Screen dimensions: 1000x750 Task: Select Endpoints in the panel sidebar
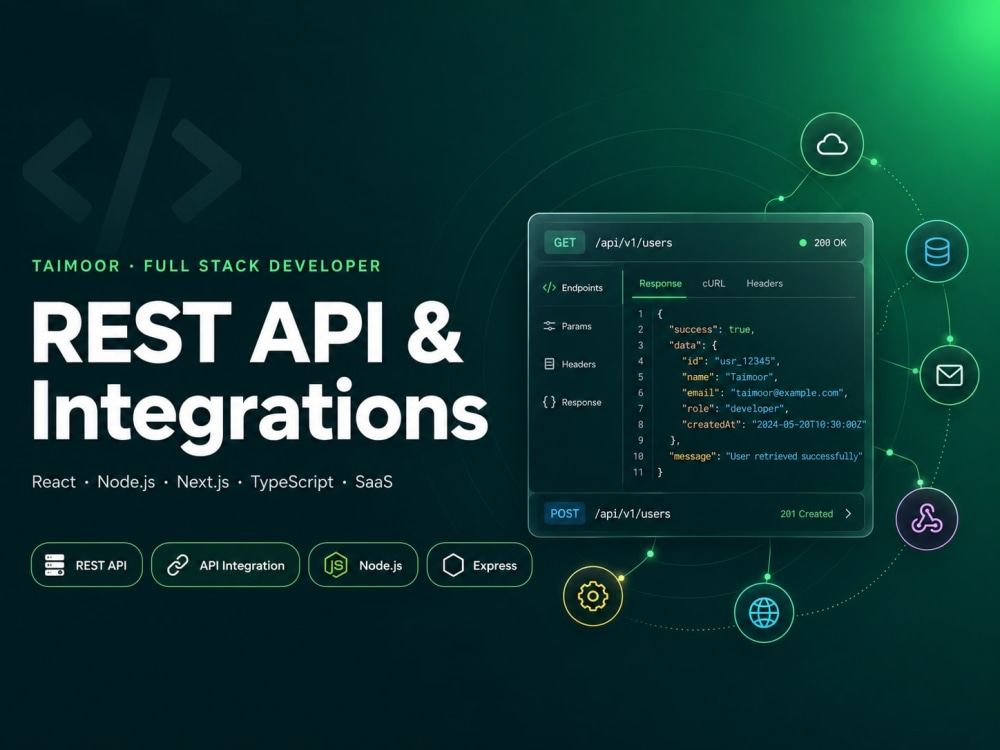click(x=572, y=288)
